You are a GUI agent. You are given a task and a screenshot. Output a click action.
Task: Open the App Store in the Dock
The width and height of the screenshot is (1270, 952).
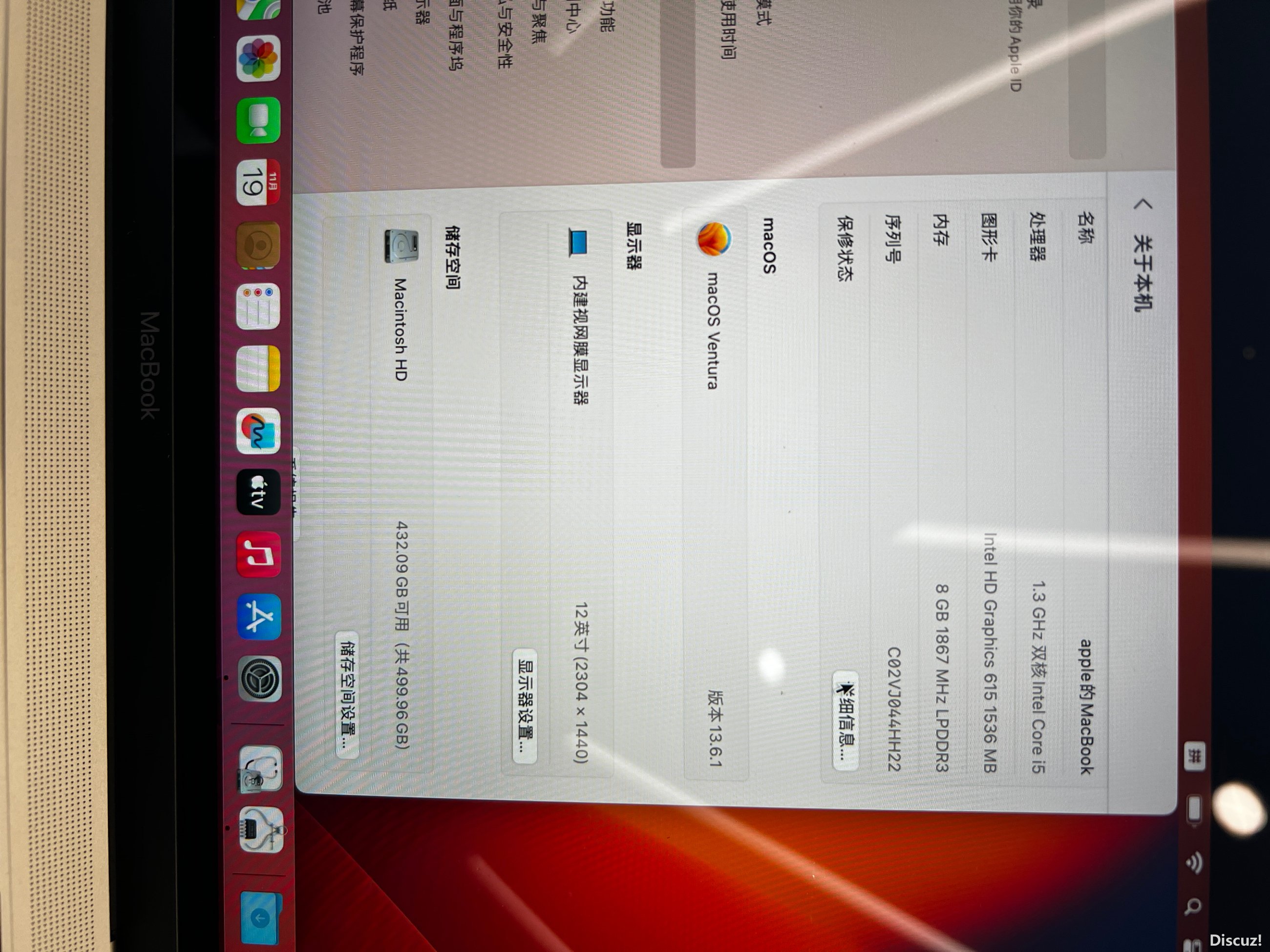coord(258,618)
